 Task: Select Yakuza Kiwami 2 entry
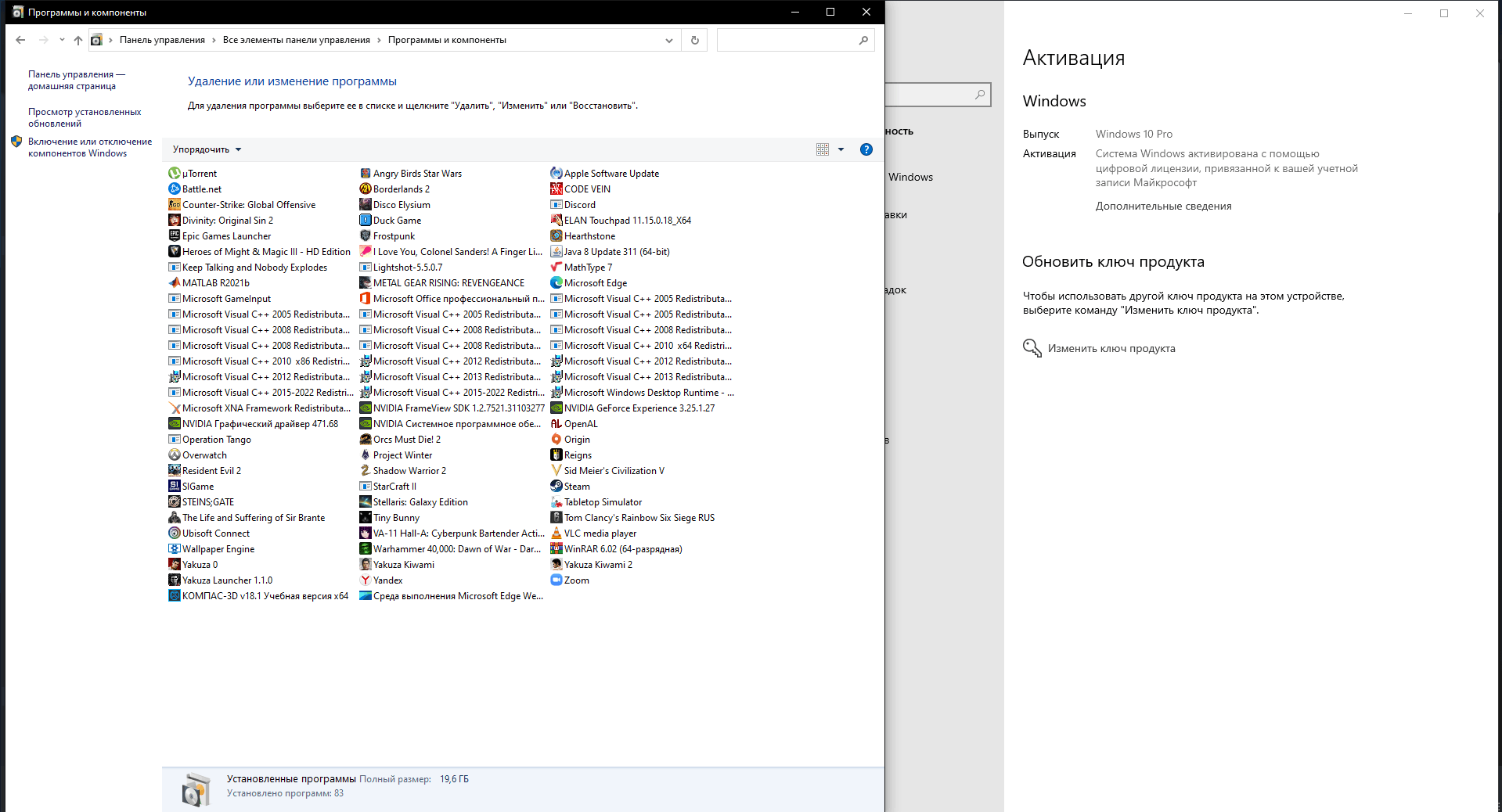(x=592, y=565)
